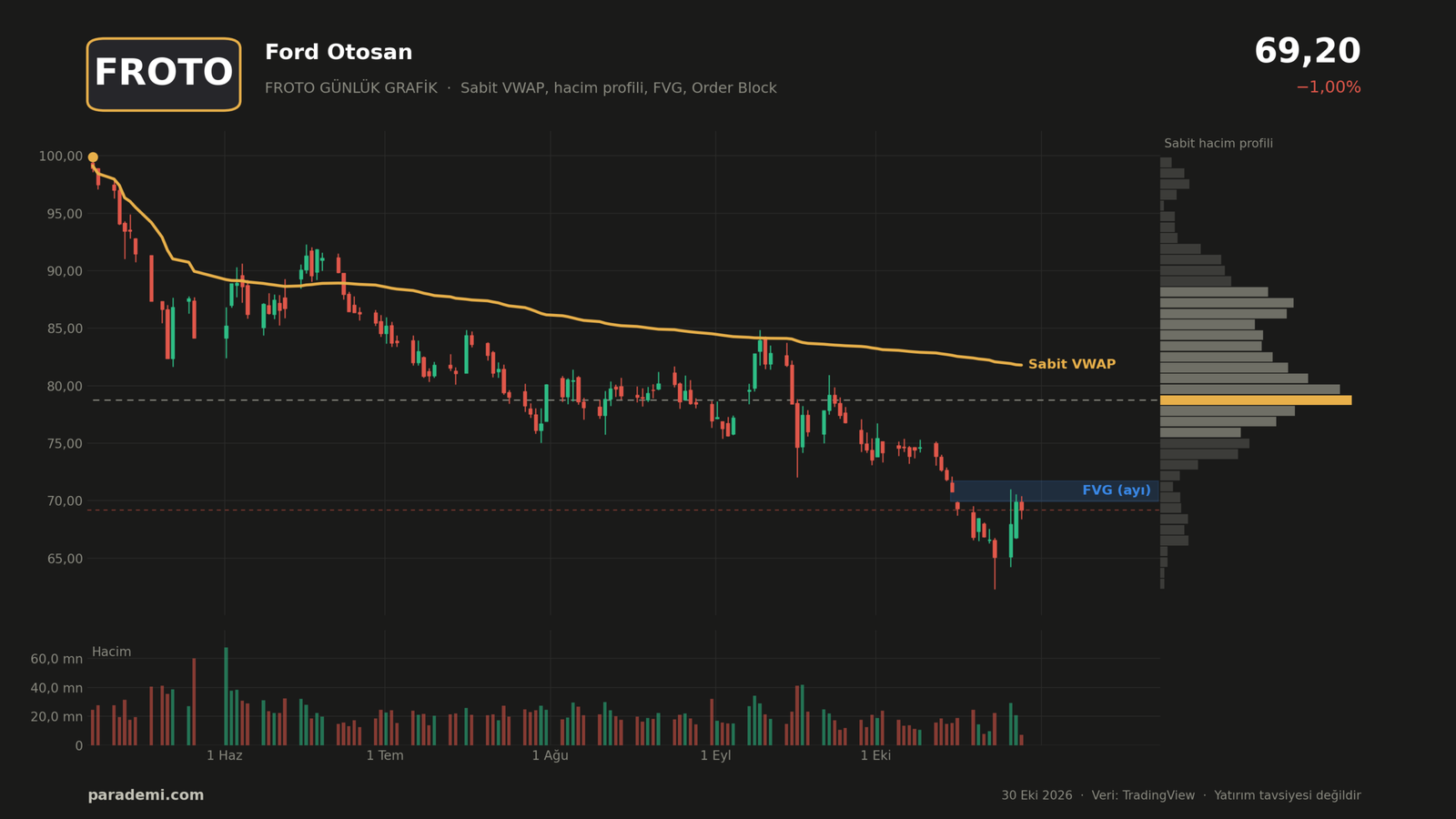
Task: Click the Sabit VWAP line label
Action: point(1071,364)
